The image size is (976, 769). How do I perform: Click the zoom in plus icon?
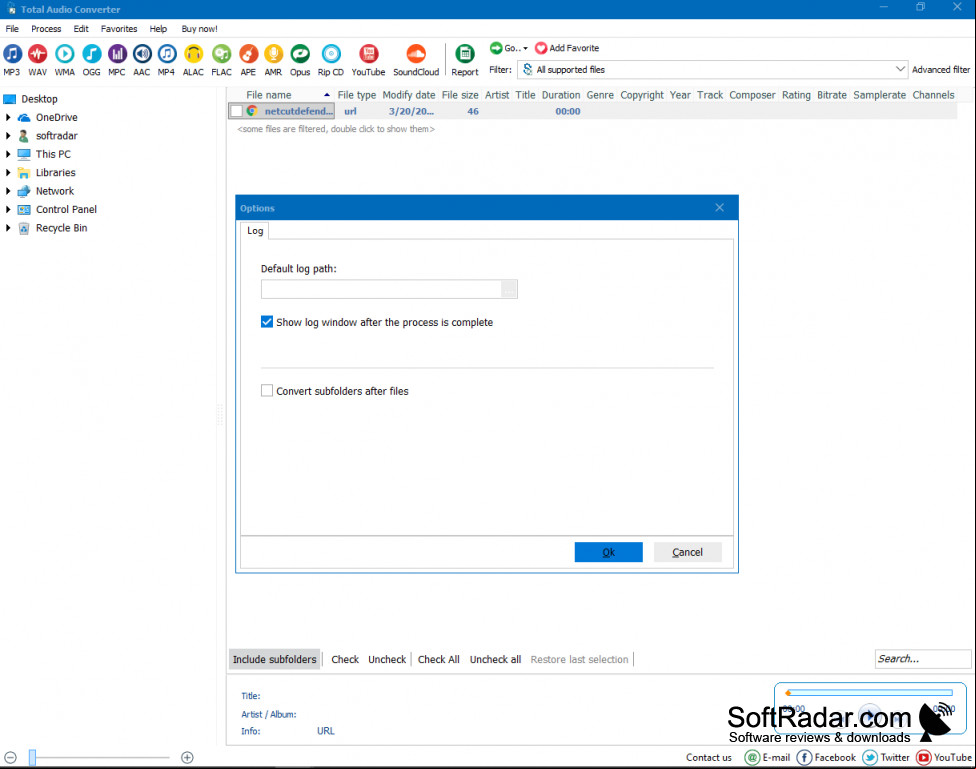click(187, 757)
